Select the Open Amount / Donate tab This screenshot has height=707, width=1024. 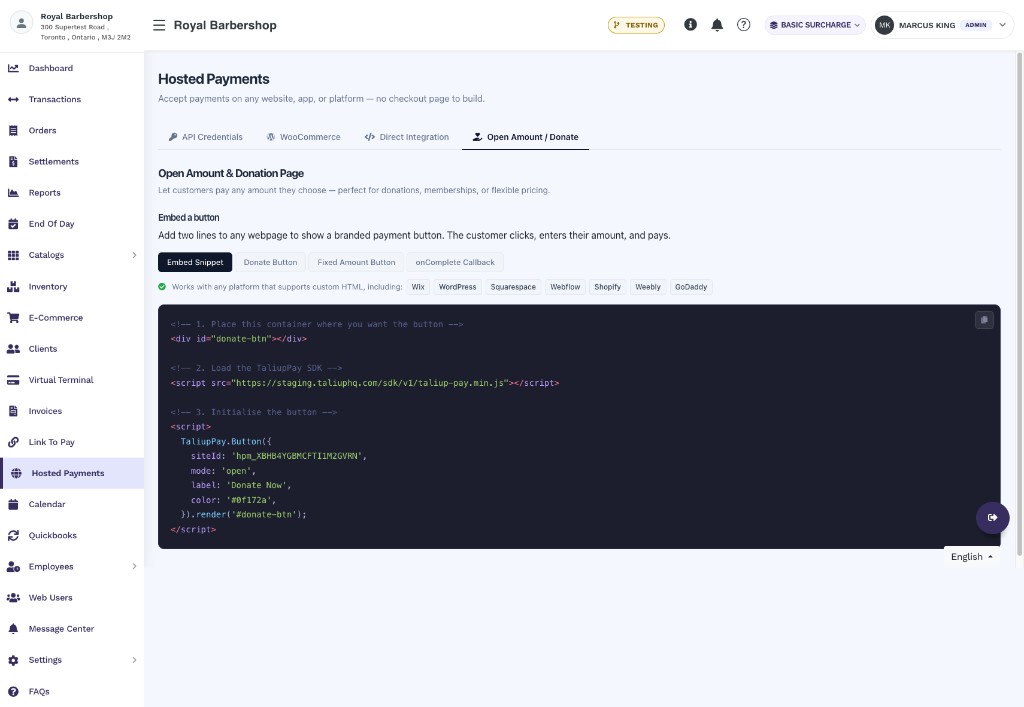point(526,137)
